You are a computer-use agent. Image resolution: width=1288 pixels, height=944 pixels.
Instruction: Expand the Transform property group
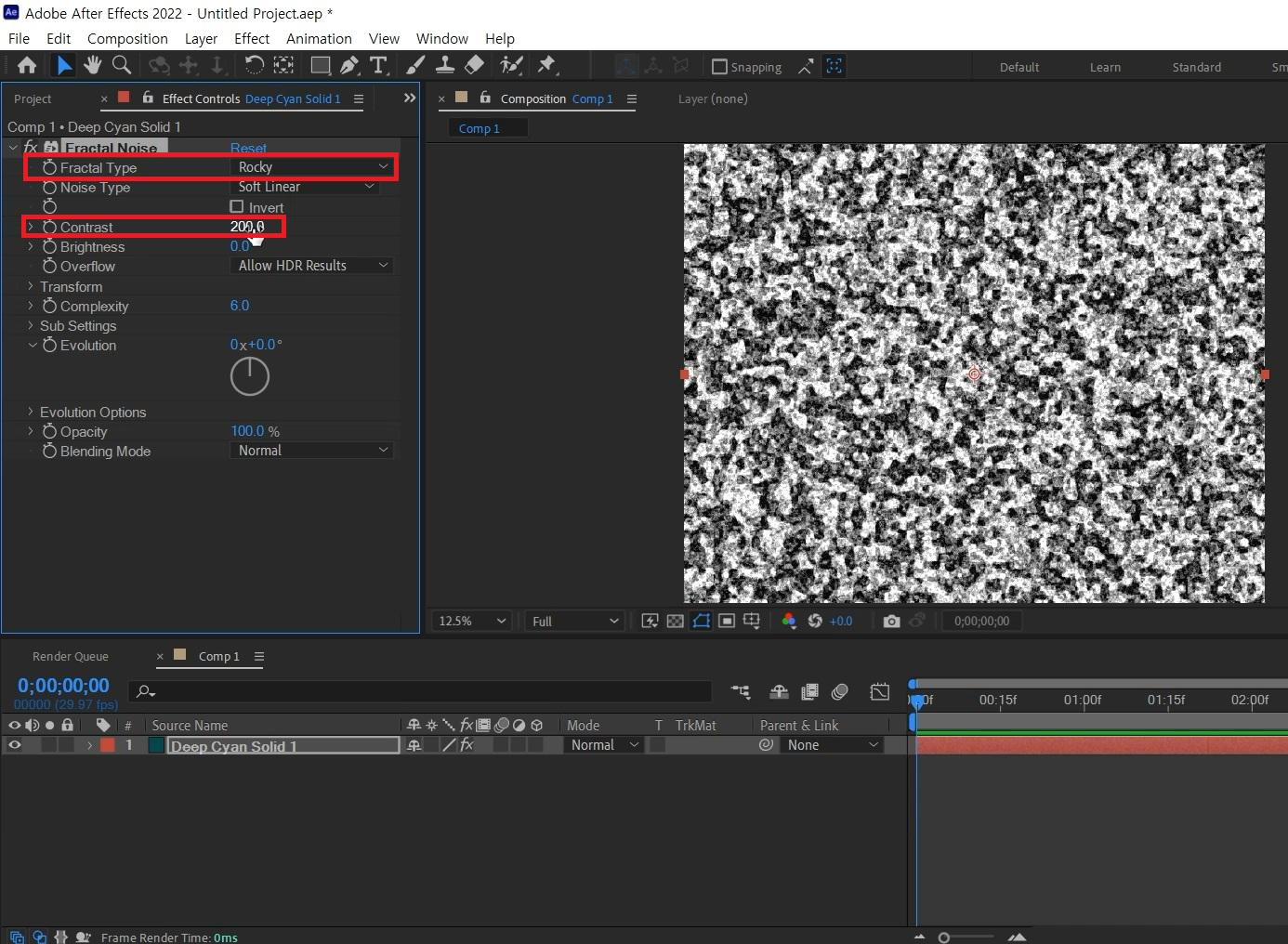(31, 286)
